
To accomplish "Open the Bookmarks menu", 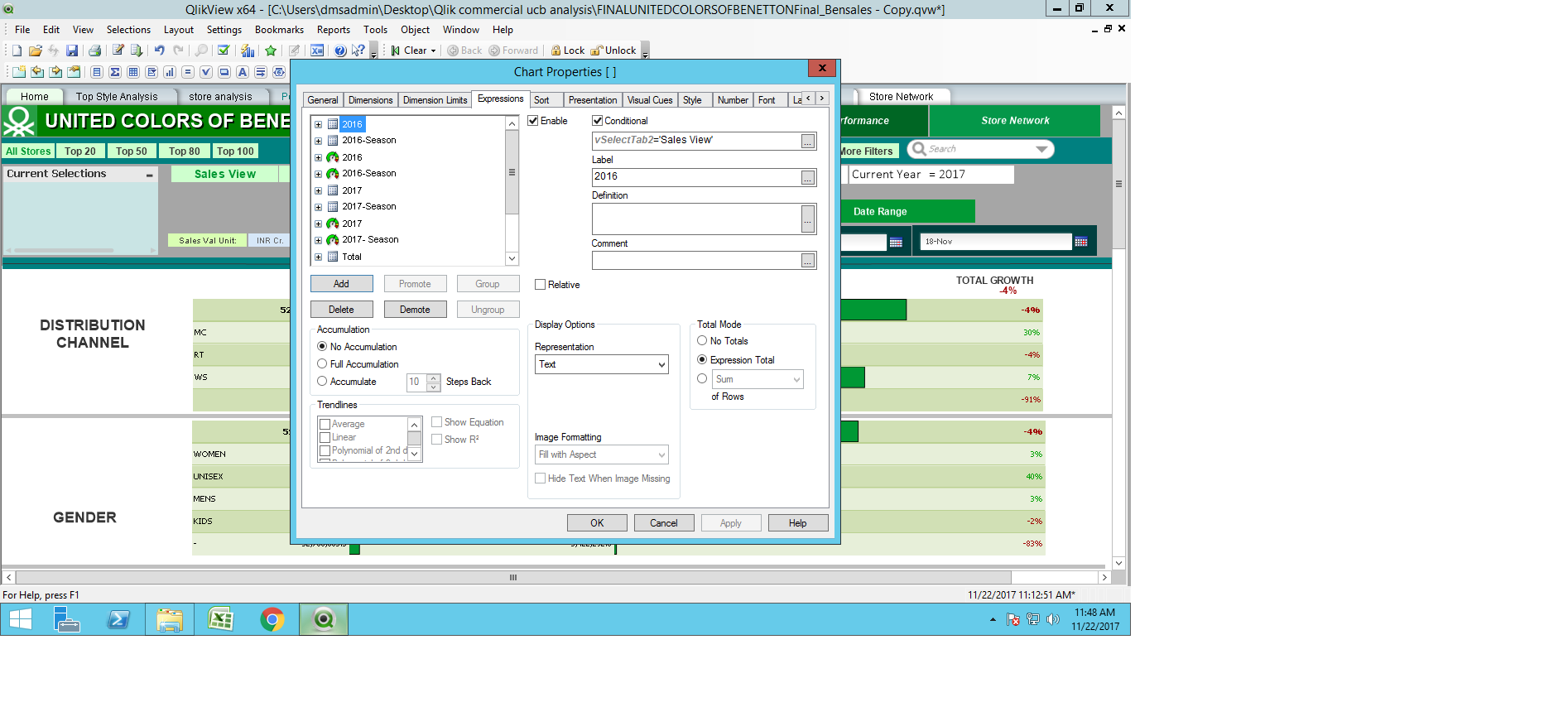I will [x=279, y=30].
